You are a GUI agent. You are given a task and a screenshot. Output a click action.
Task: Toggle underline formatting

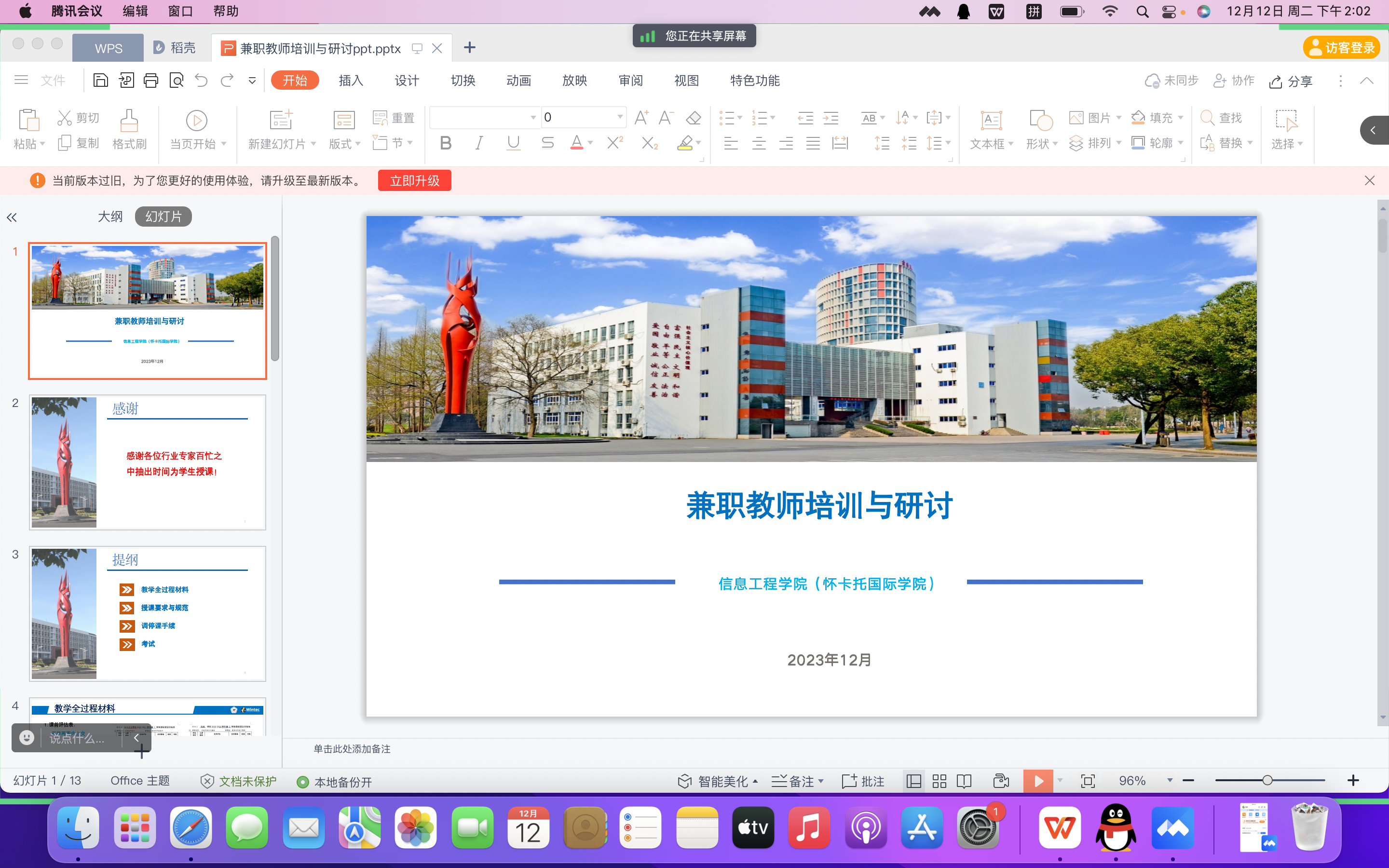coord(514,143)
